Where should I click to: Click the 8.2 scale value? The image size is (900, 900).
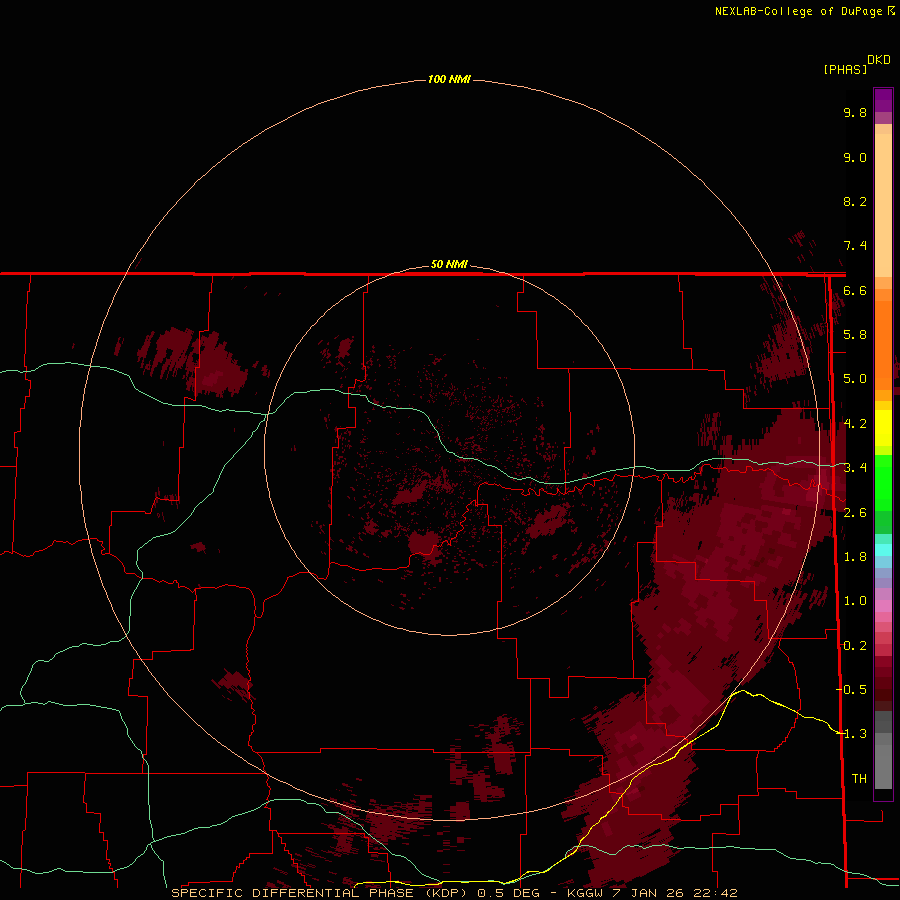pyautogui.click(x=855, y=201)
